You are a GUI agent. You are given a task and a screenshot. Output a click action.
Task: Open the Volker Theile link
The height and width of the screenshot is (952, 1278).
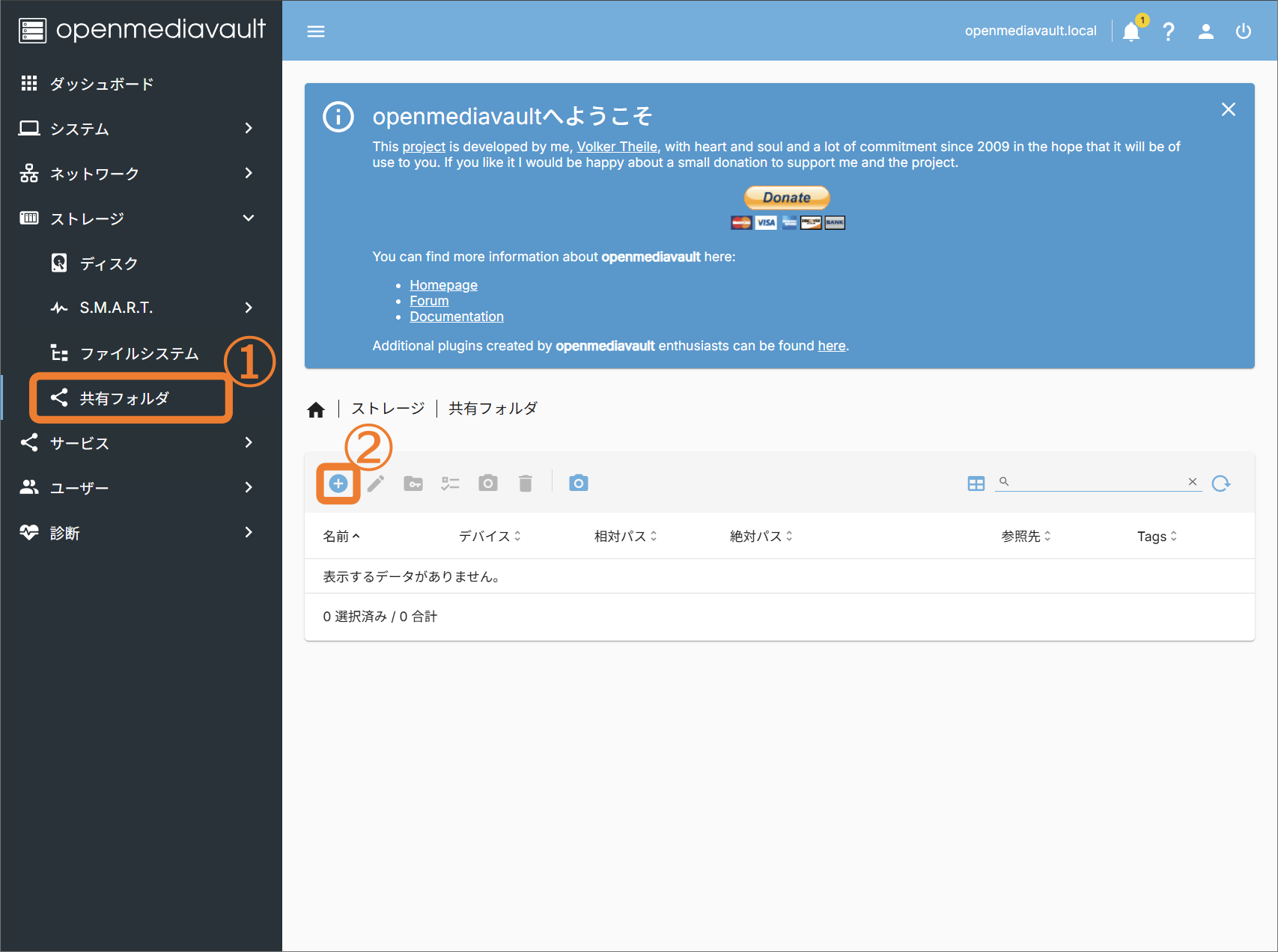[617, 147]
